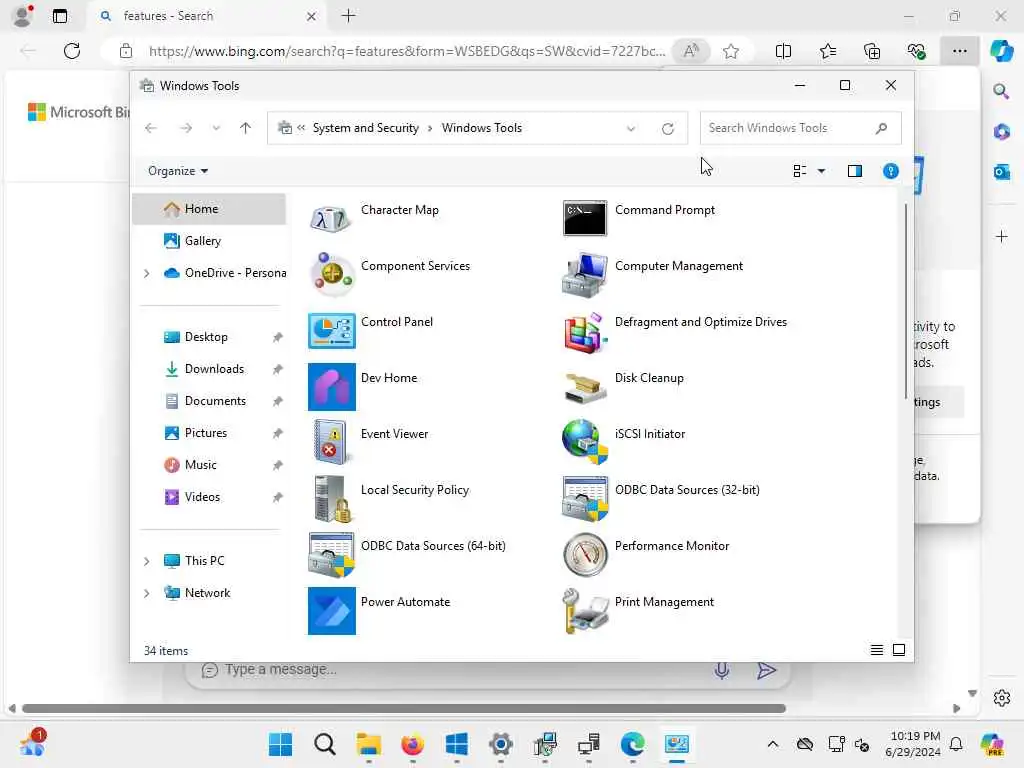Screen dimensions: 1024x768
Task: Switch to large icons view in status bar
Action: (899, 650)
